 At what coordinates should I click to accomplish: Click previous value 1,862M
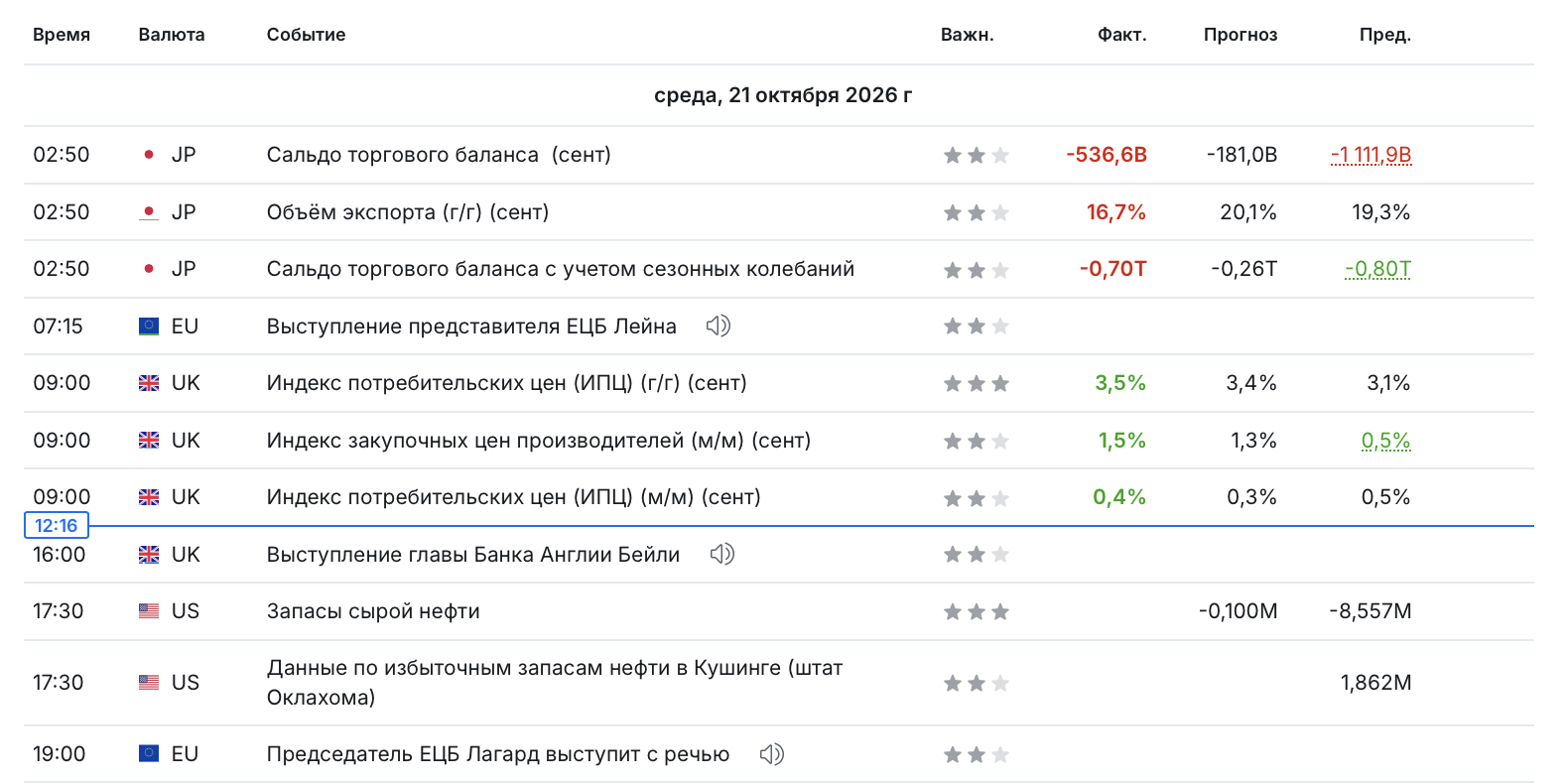click(x=1376, y=683)
